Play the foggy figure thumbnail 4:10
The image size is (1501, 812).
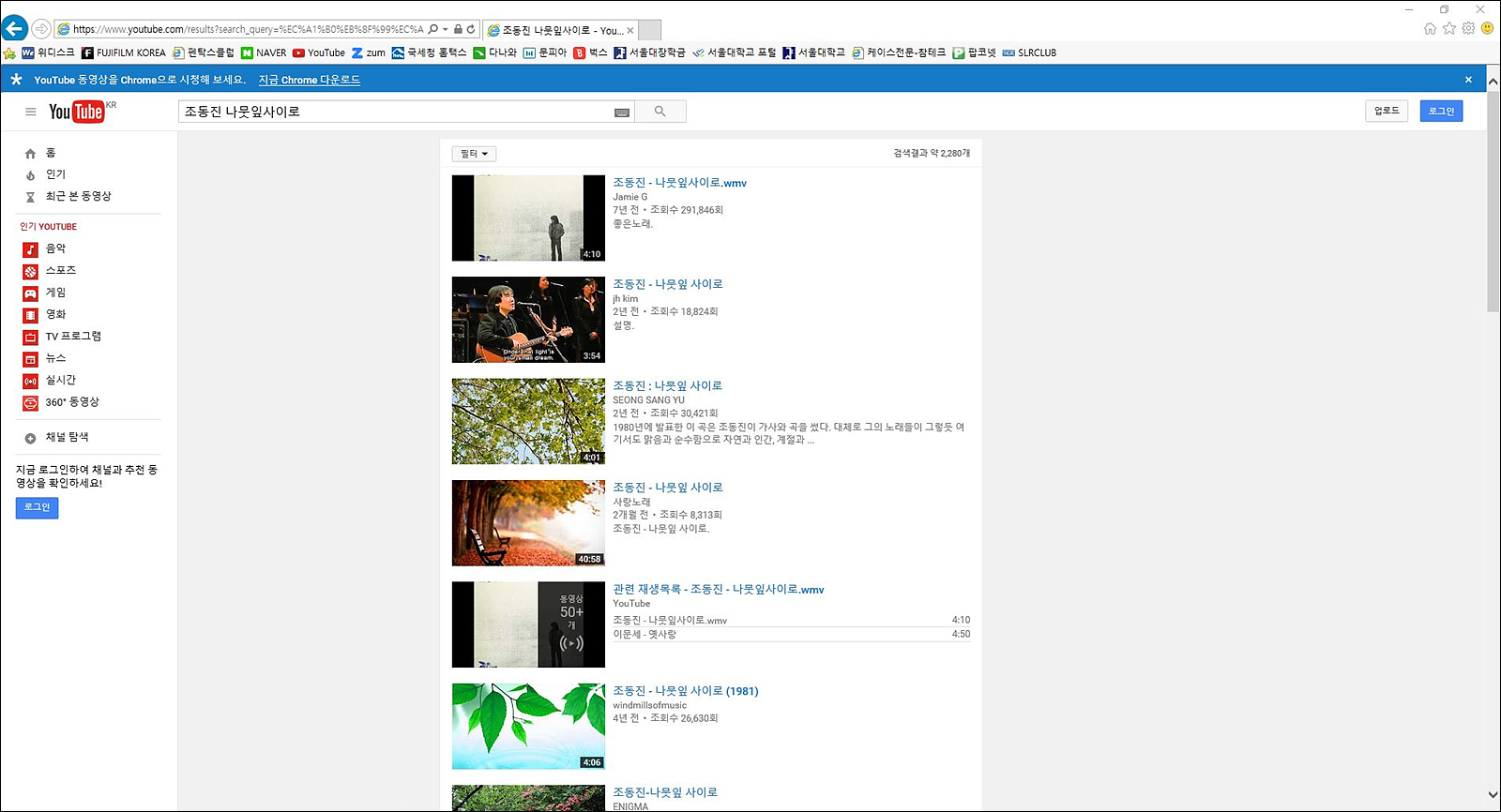tap(528, 218)
